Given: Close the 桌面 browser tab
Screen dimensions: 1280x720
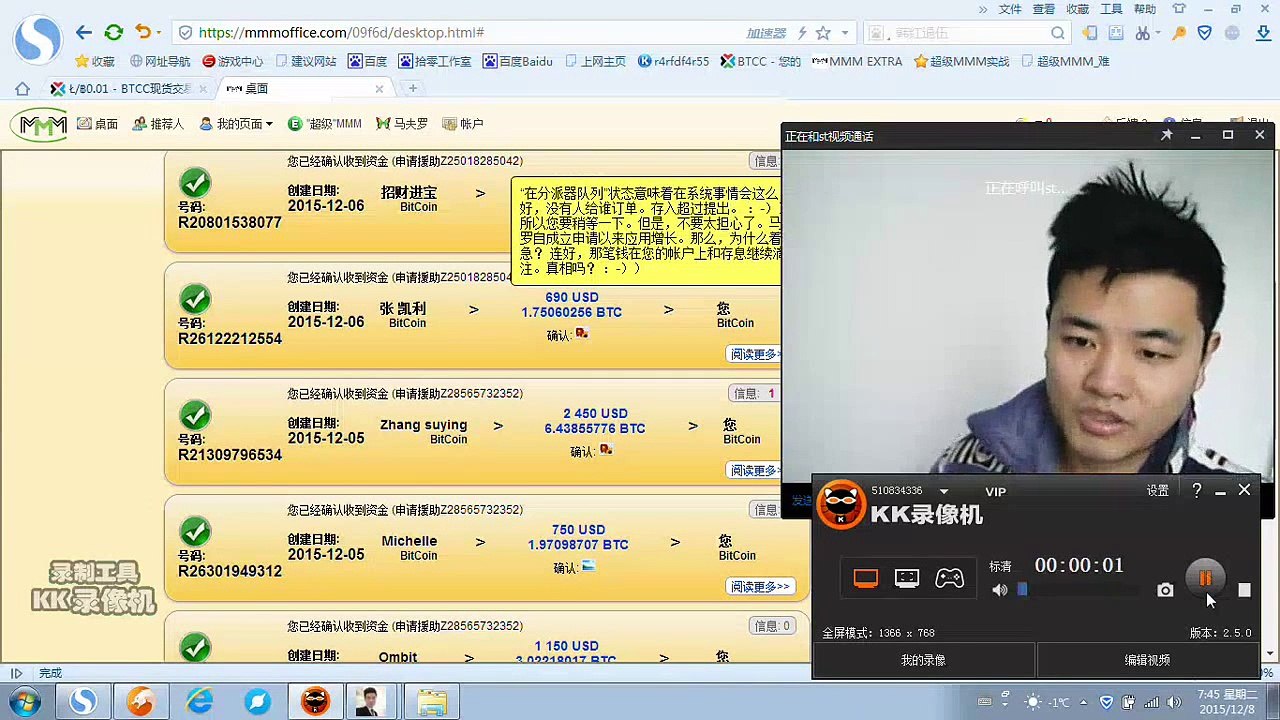Looking at the screenshot, I should 379,88.
